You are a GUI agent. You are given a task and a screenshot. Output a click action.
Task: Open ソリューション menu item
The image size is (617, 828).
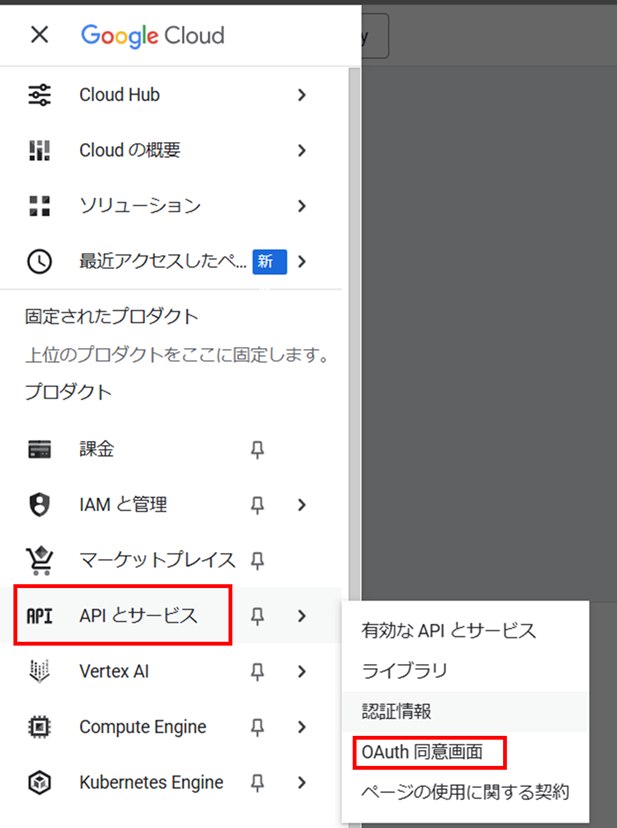(140, 206)
